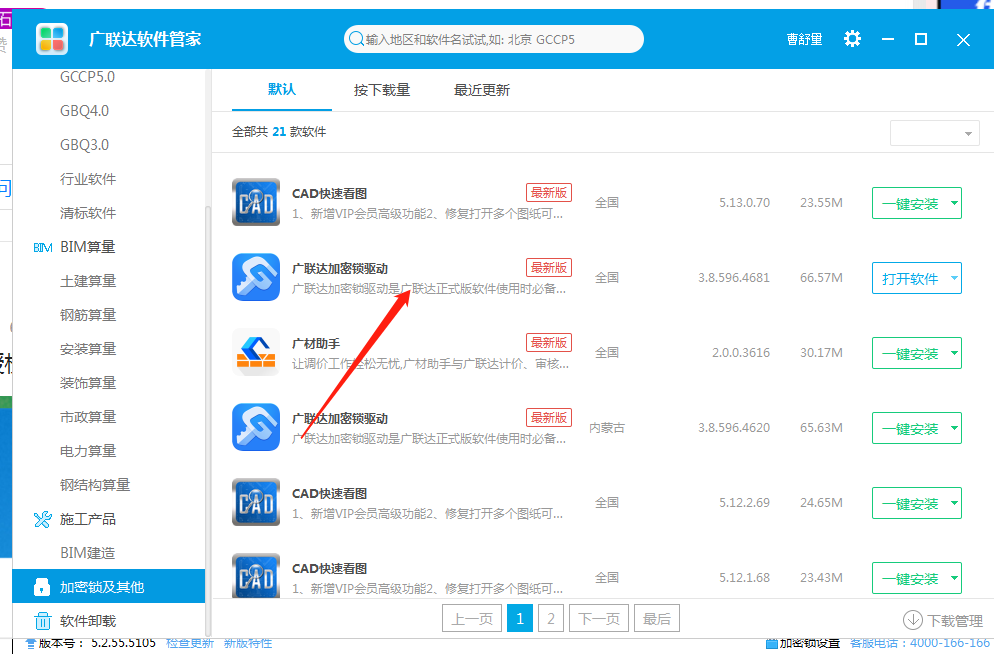Expand the 打开软件 dropdown arrow
Viewport: 994px width, 654px height.
[x=954, y=278]
